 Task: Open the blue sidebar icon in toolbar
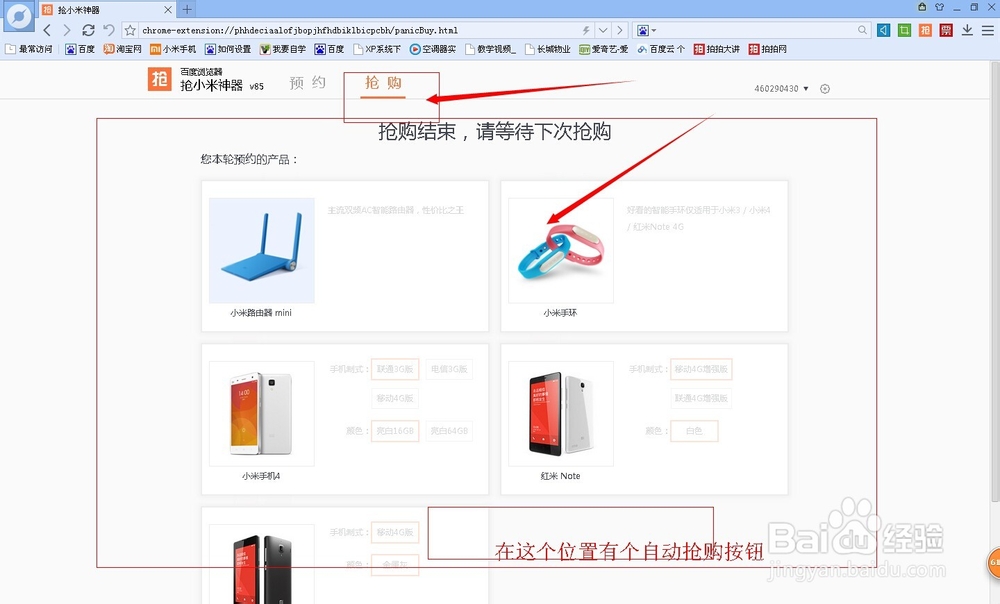883,30
